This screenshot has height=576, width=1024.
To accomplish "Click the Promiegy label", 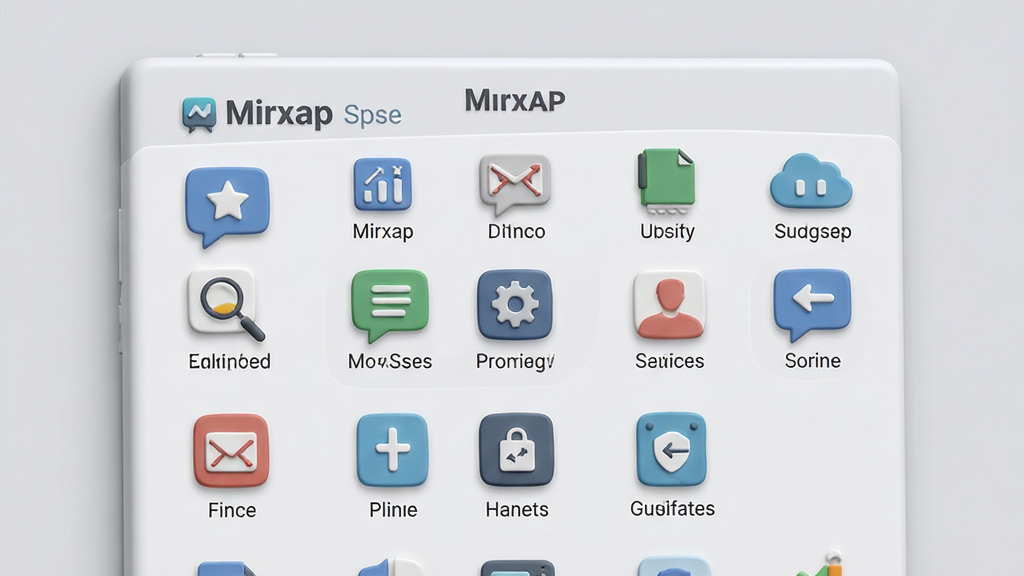I will 515,361.
